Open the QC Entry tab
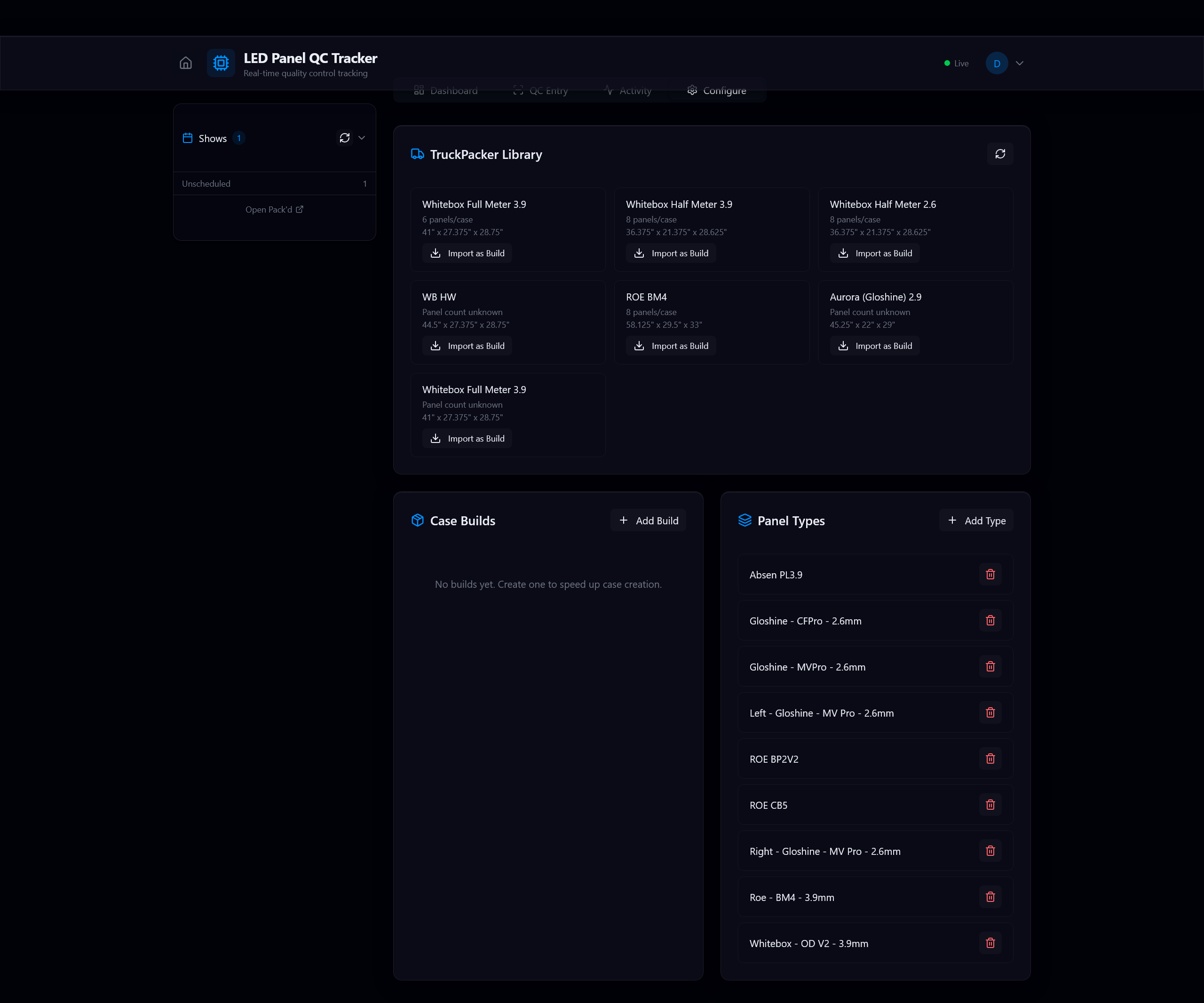This screenshot has height=1003, width=1204. pos(540,91)
